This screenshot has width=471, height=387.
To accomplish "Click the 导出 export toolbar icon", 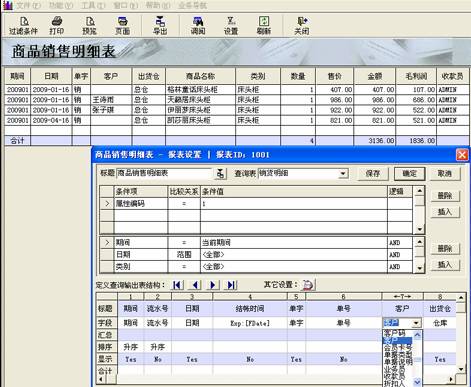I will point(160,26).
